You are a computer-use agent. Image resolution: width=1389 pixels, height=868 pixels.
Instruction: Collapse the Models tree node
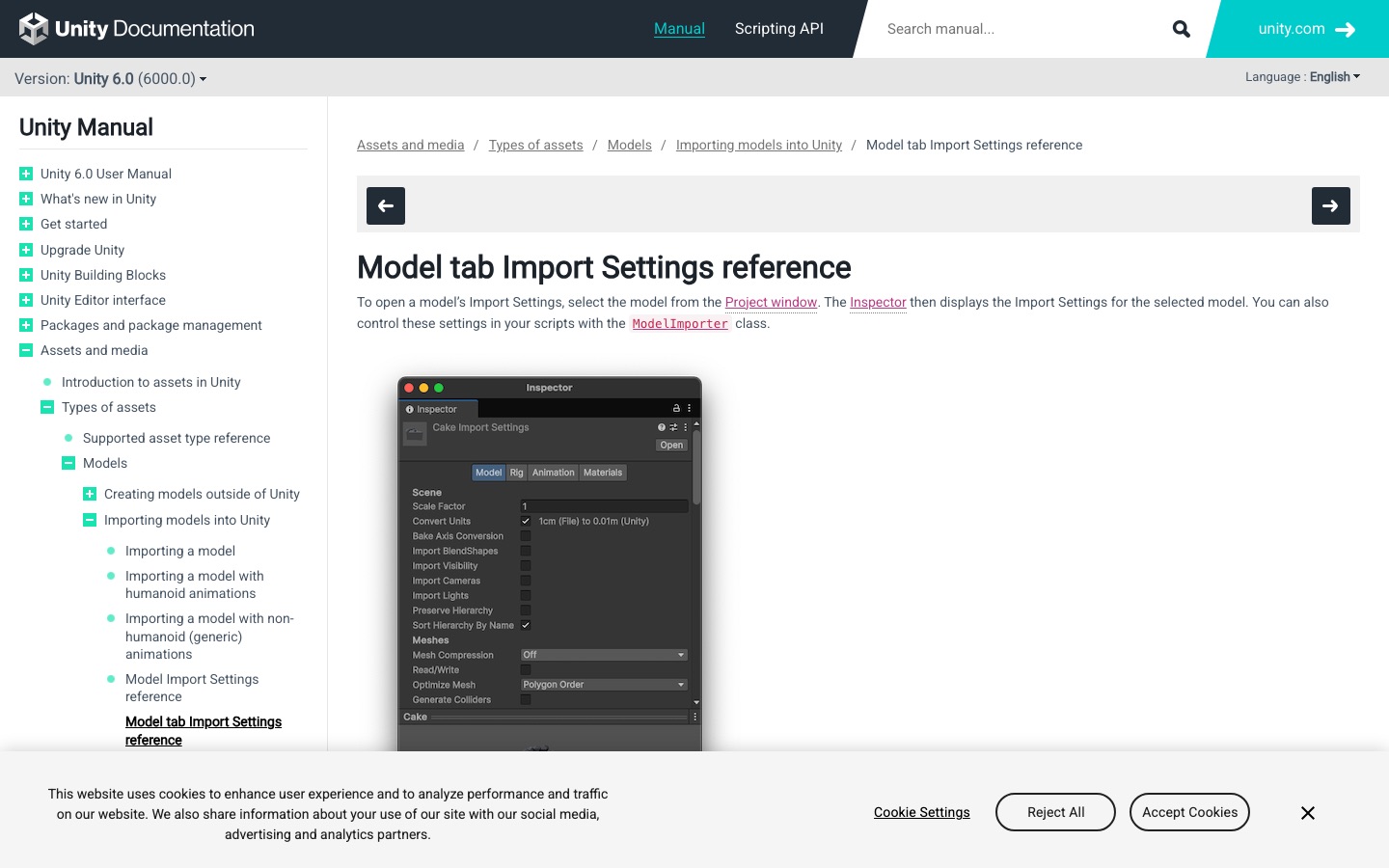pyautogui.click(x=68, y=463)
